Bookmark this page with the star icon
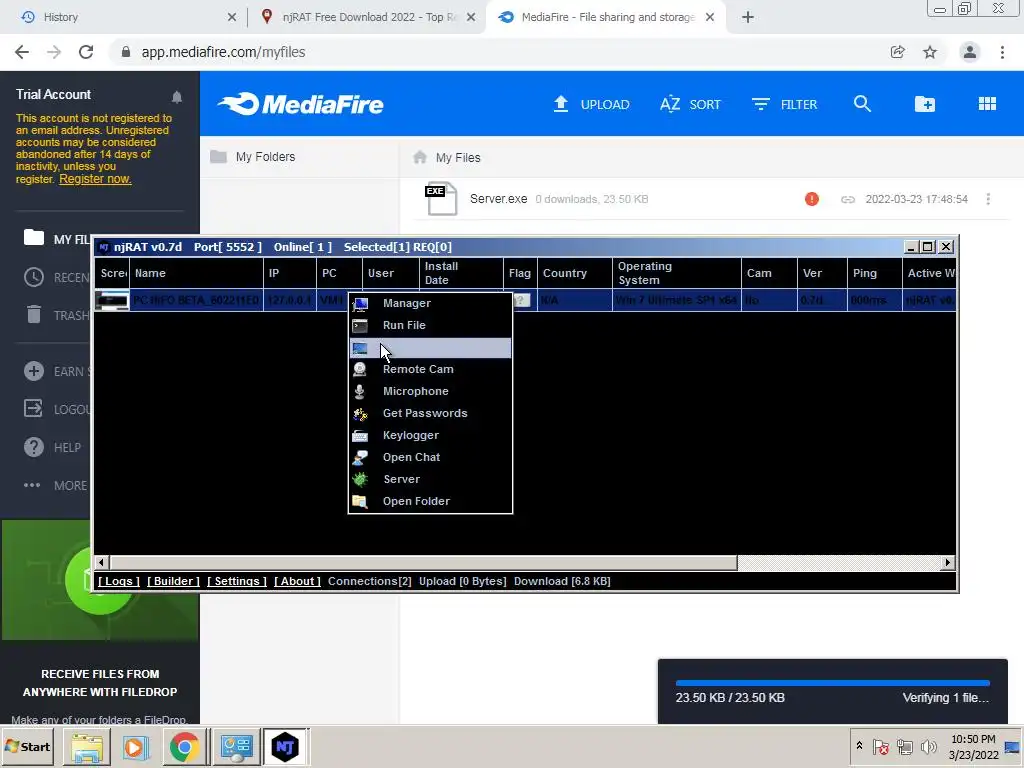This screenshot has width=1024, height=768. tap(930, 52)
